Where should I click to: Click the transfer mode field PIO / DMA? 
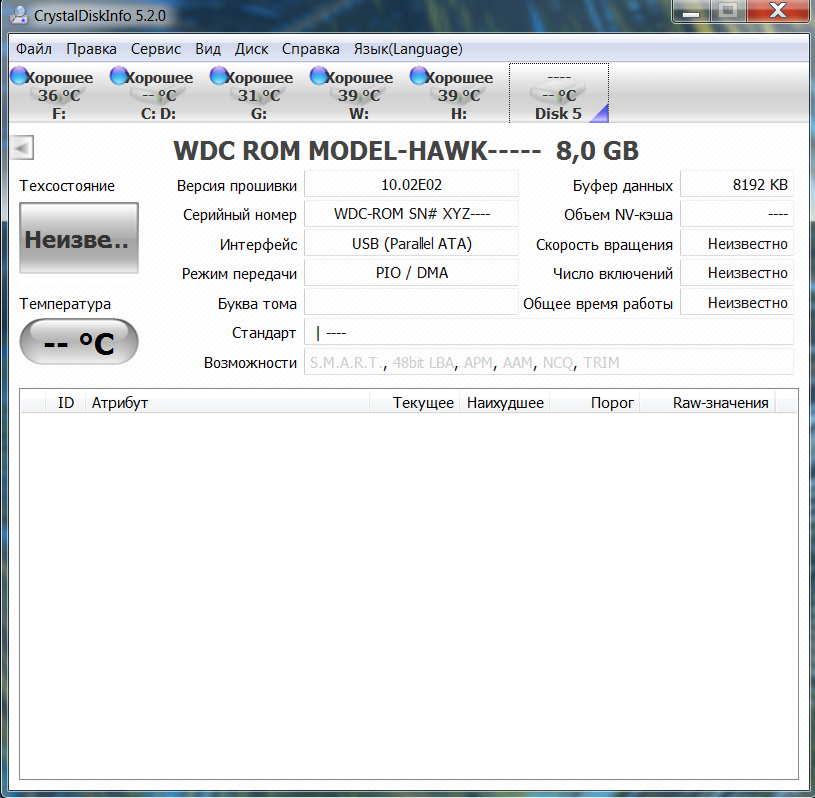tap(411, 272)
